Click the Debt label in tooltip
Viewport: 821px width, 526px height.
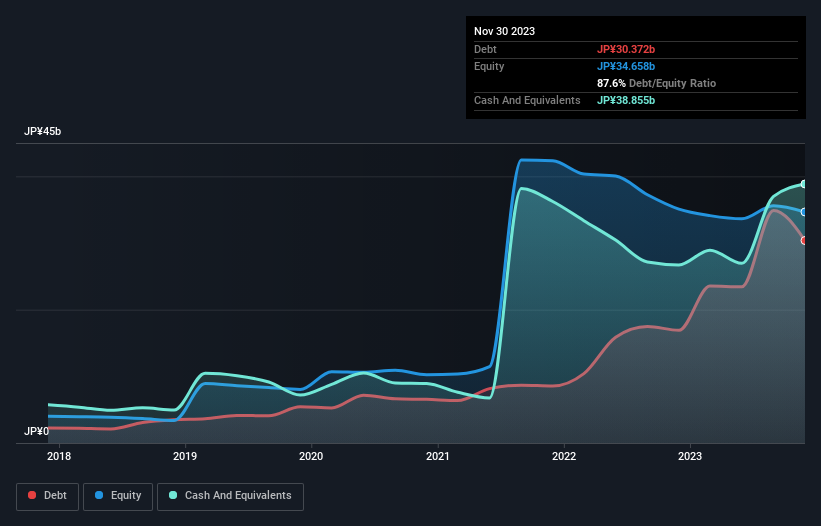pos(485,49)
